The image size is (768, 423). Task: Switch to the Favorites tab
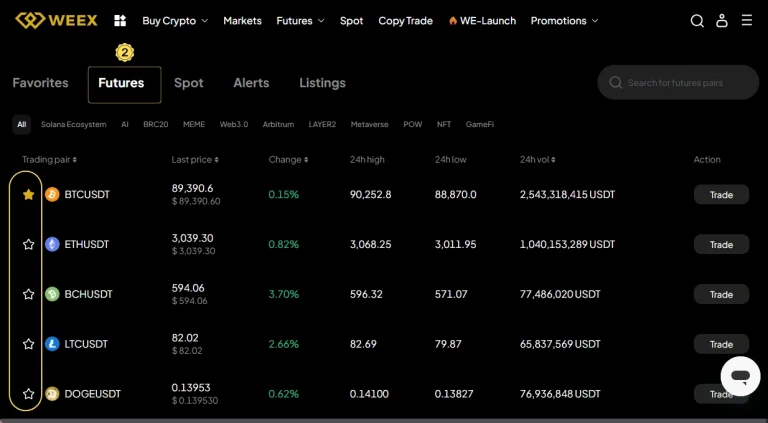[40, 83]
